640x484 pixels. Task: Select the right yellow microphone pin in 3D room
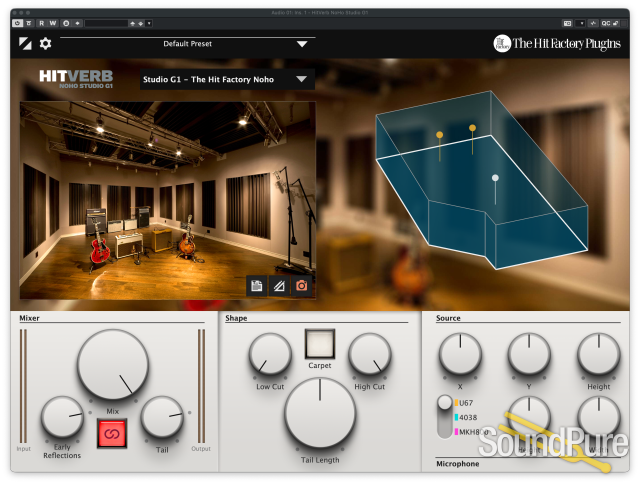pos(472,128)
